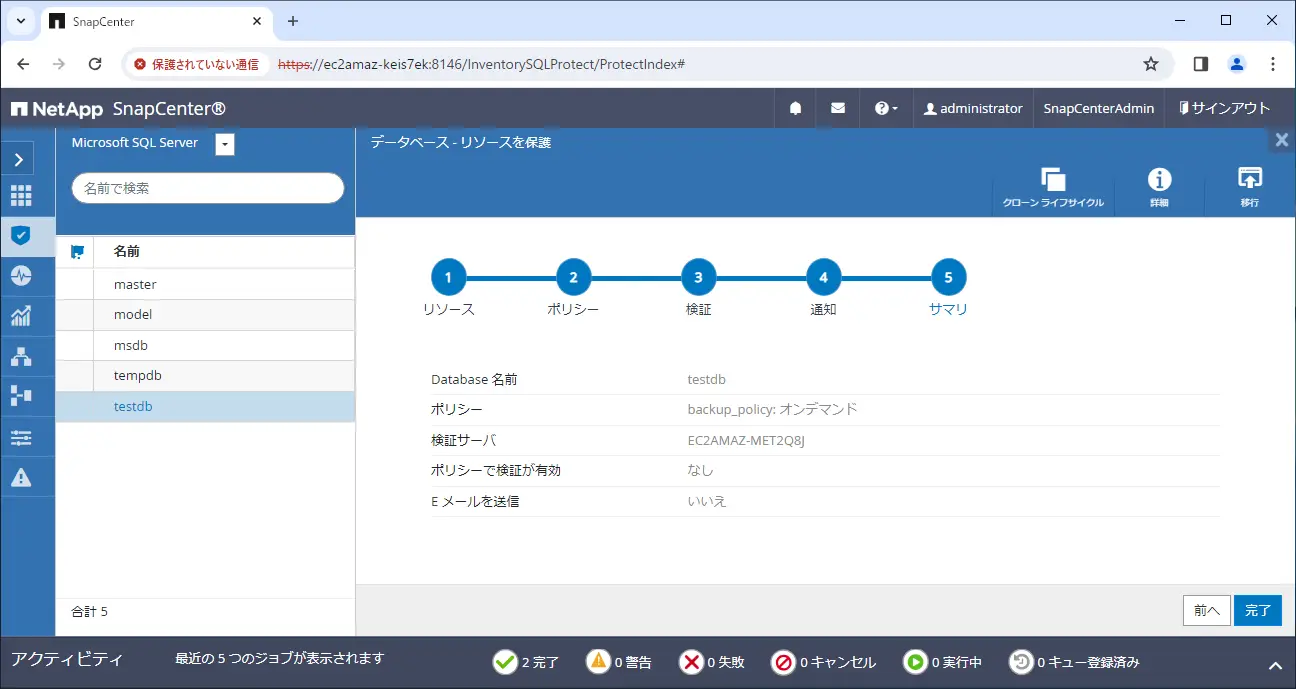
Task: Click the 0 キュー登録済み queued status
Action: [x=1074, y=662]
